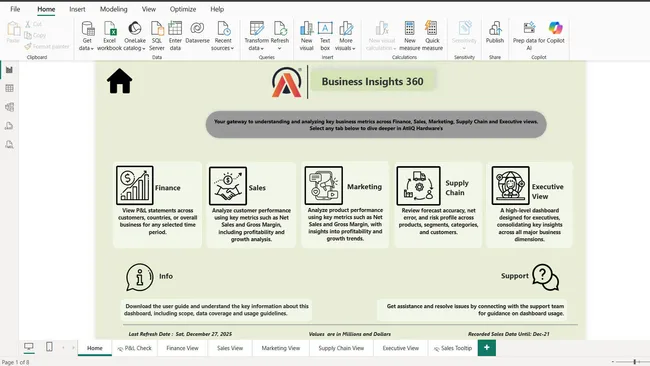Image resolution: width=650 pixels, height=366 pixels.
Task: Switch to Report view in sidebar
Action: tap(9, 70)
